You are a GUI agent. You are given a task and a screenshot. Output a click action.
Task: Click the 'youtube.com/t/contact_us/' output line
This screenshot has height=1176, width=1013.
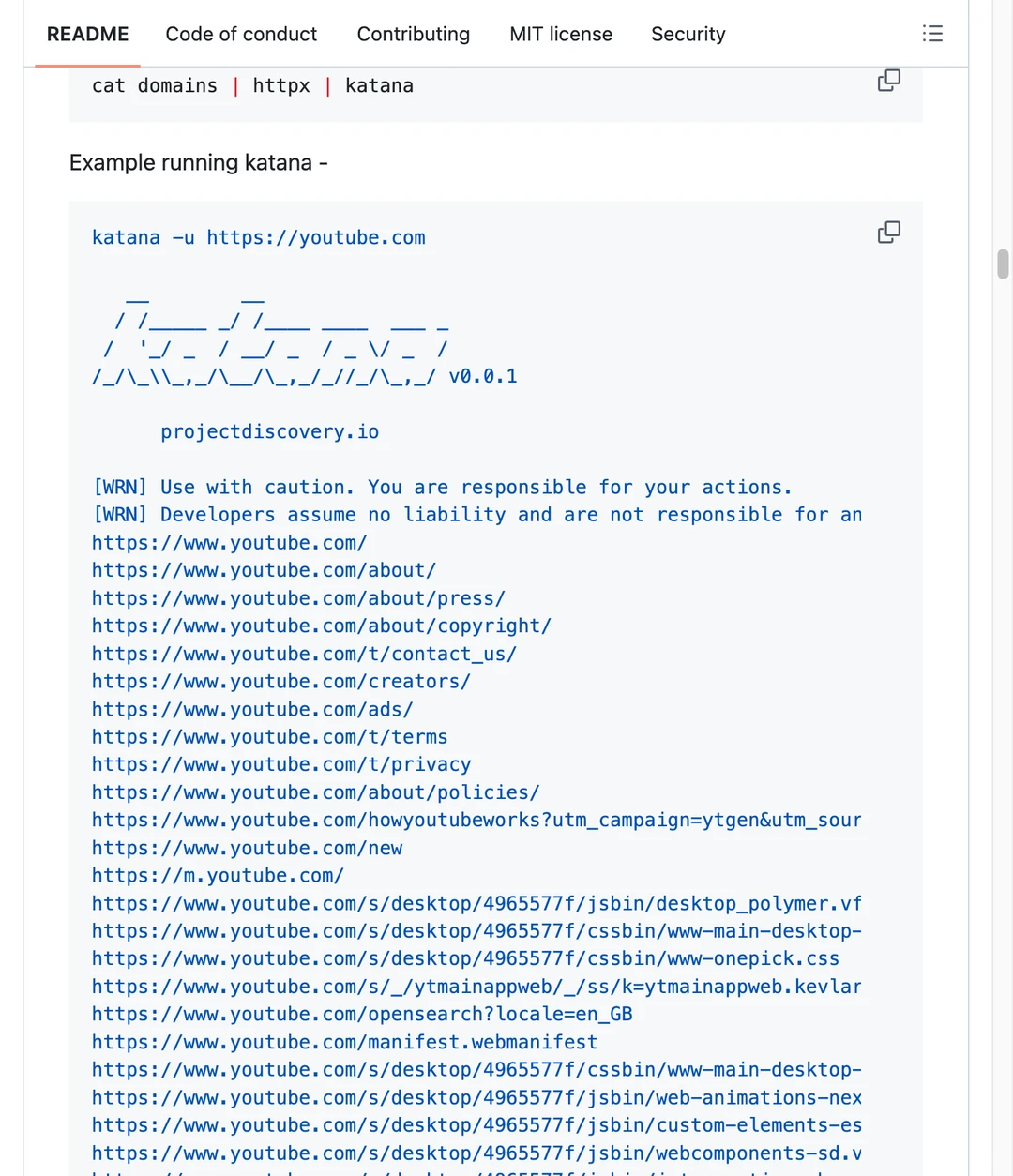pyautogui.click(x=305, y=654)
